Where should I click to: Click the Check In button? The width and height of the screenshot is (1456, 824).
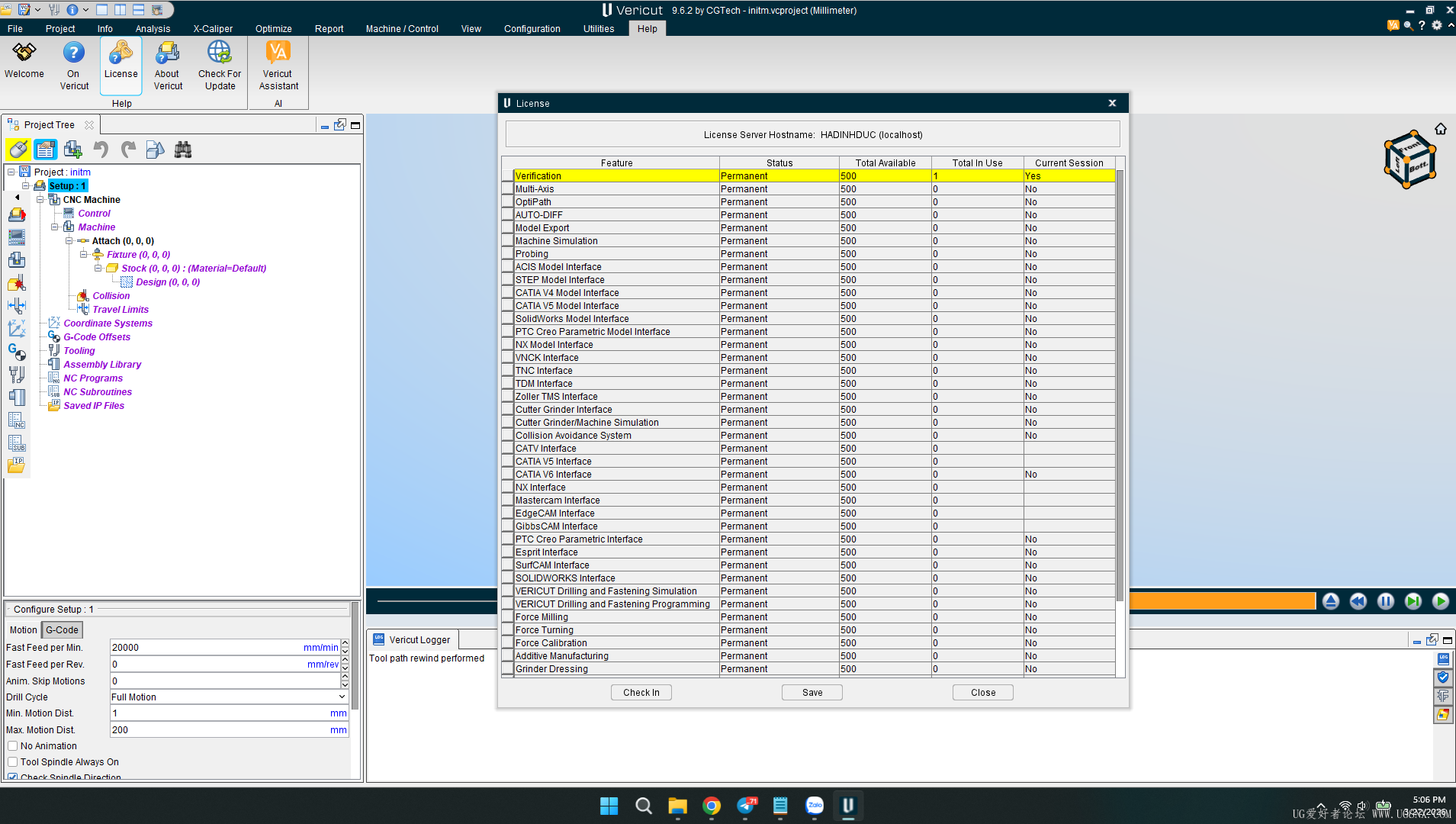tap(641, 693)
